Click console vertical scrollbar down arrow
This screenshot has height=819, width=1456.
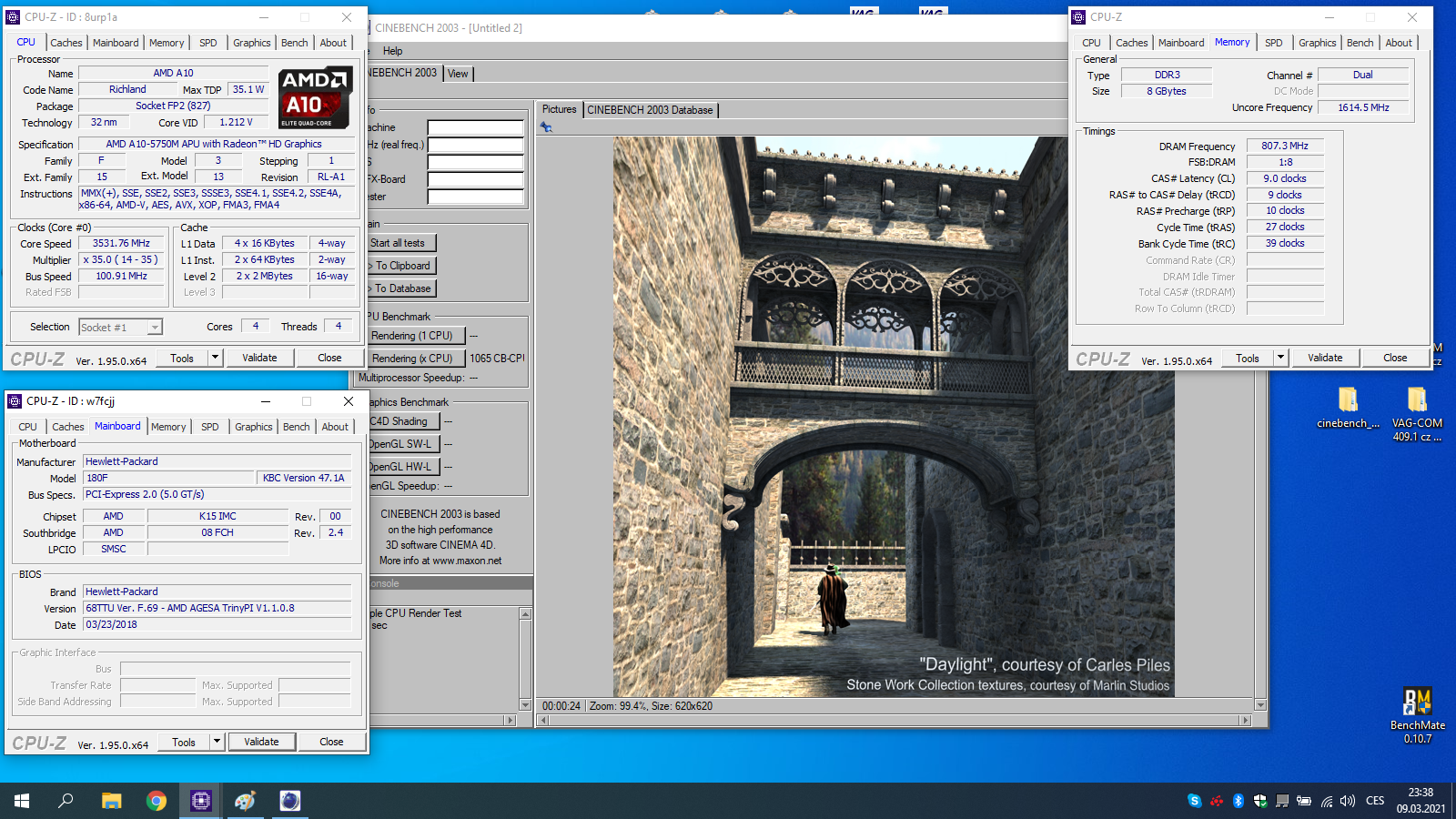(x=525, y=705)
